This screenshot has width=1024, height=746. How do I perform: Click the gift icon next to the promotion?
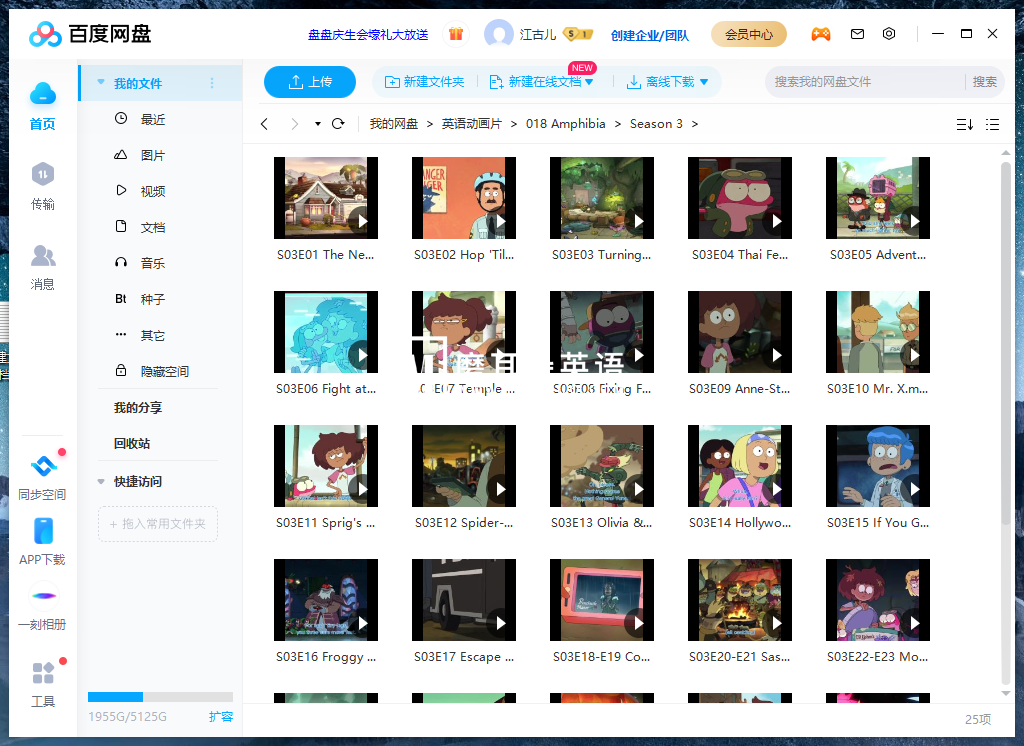(457, 33)
